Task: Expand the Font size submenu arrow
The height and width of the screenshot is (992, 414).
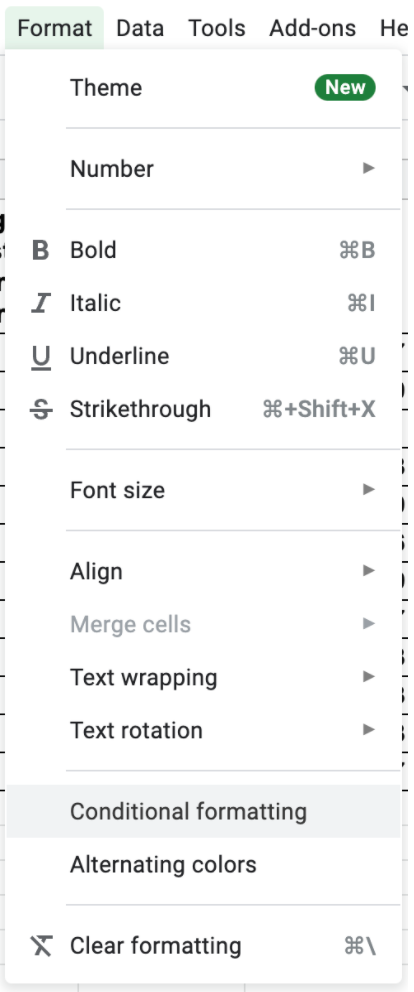Action: pyautogui.click(x=368, y=489)
